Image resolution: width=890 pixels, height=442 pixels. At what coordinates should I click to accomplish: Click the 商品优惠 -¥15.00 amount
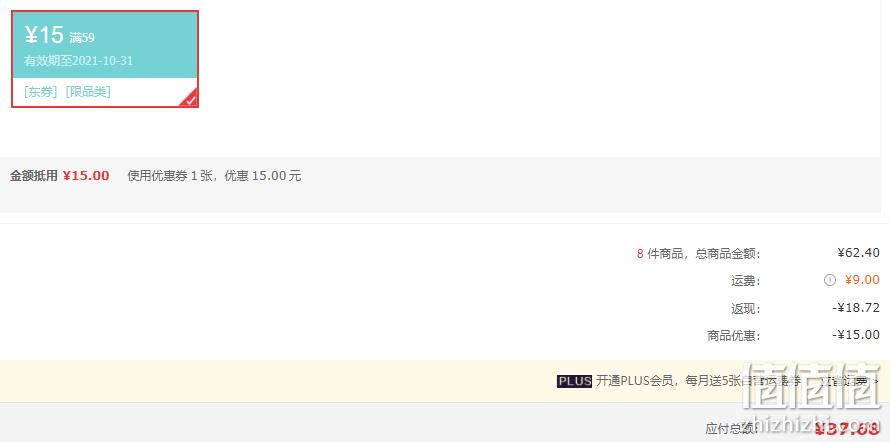coord(856,335)
